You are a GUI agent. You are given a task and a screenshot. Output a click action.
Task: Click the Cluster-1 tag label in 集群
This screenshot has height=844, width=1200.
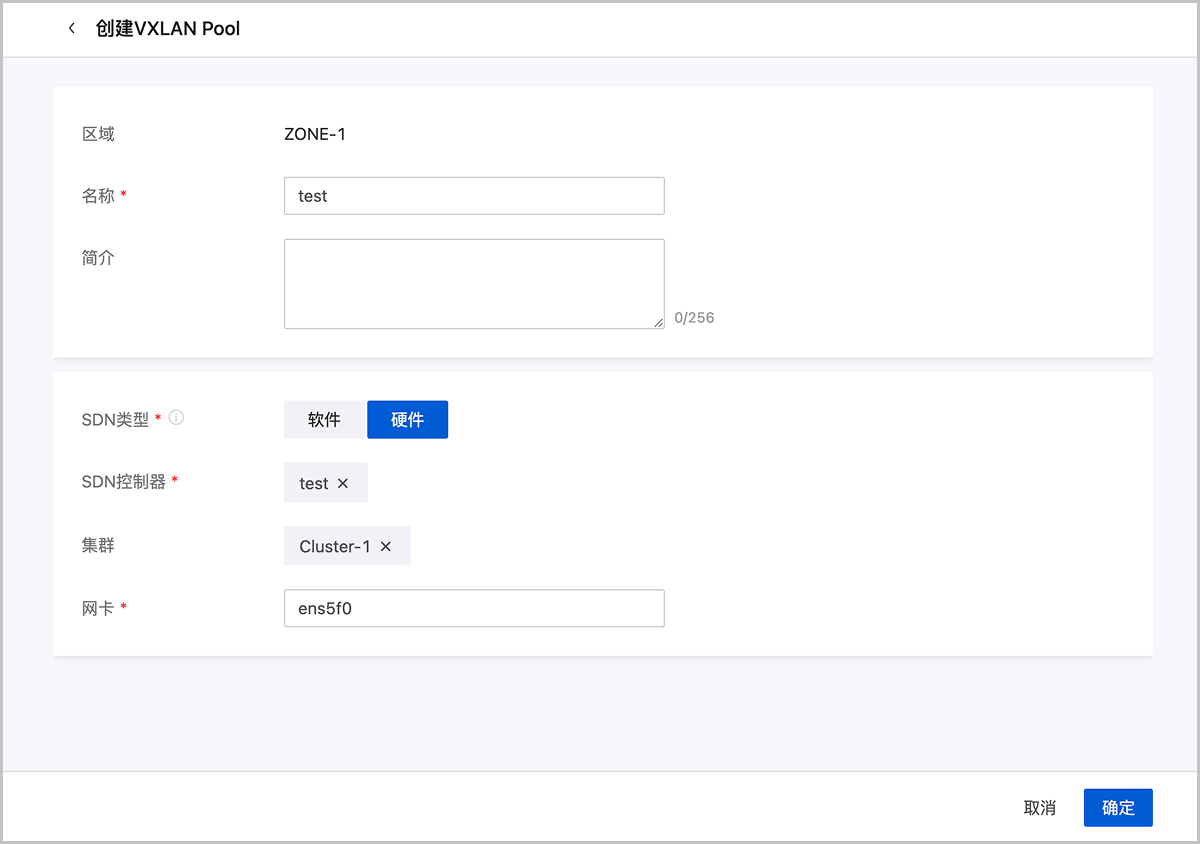click(335, 547)
